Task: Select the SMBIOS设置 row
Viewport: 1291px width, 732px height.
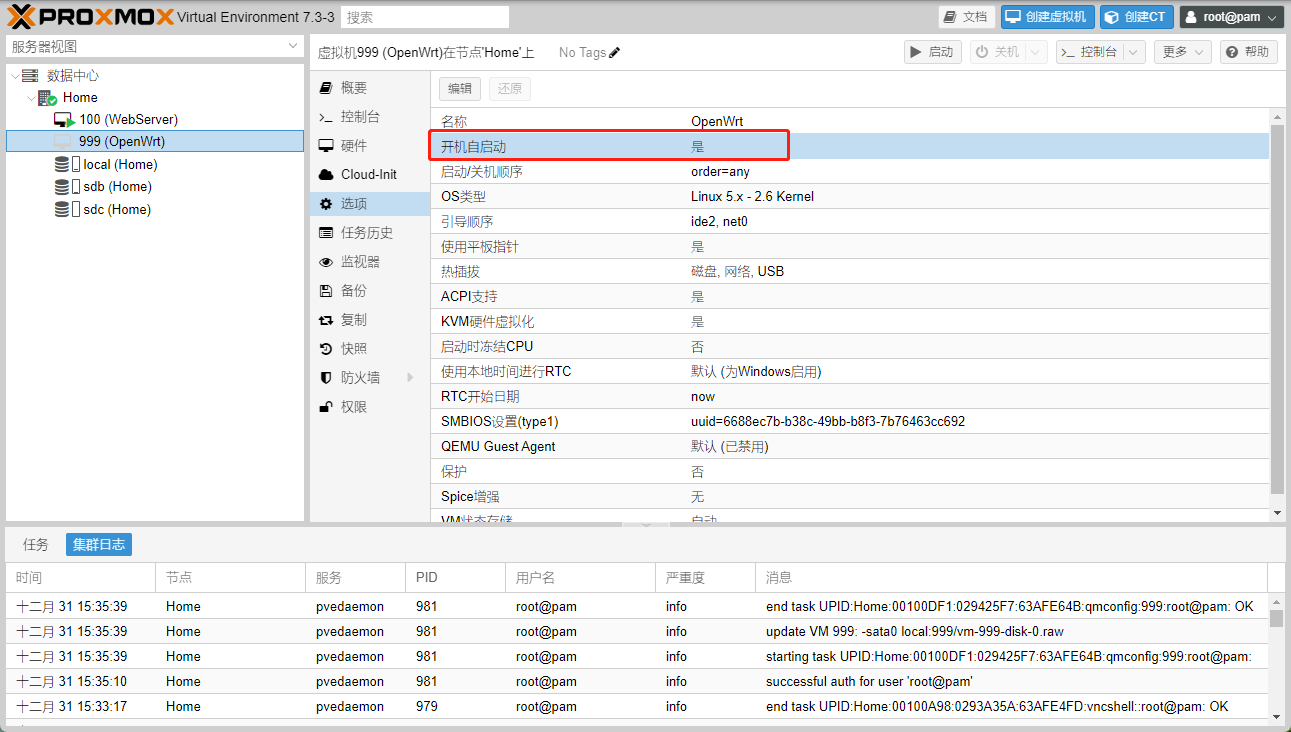Action: (x=852, y=421)
